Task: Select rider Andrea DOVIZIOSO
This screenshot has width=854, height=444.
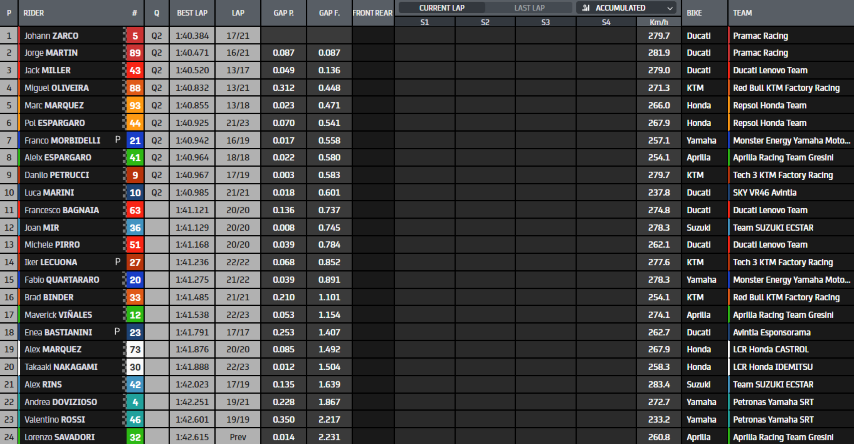Action: click(60, 402)
